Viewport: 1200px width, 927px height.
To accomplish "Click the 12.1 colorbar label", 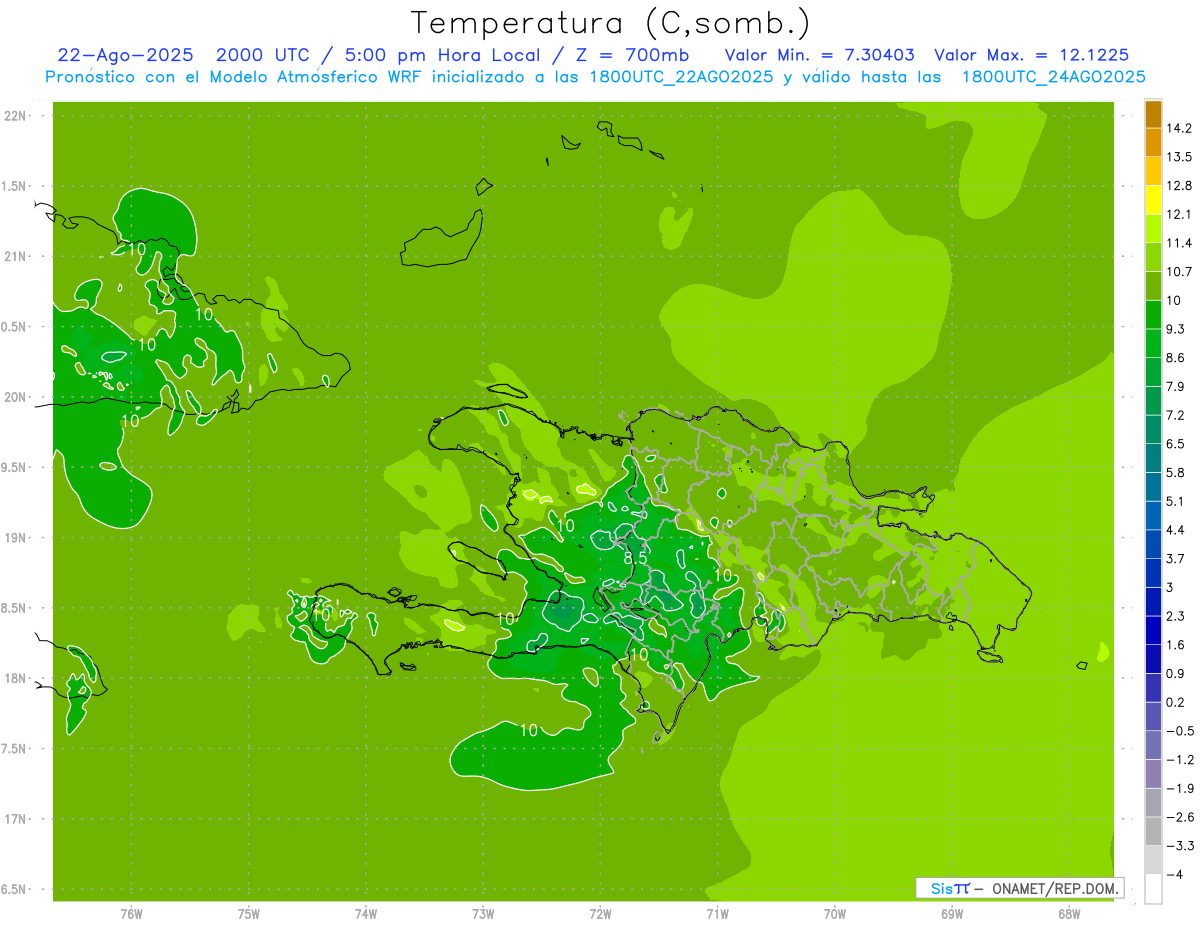I will coord(1180,215).
